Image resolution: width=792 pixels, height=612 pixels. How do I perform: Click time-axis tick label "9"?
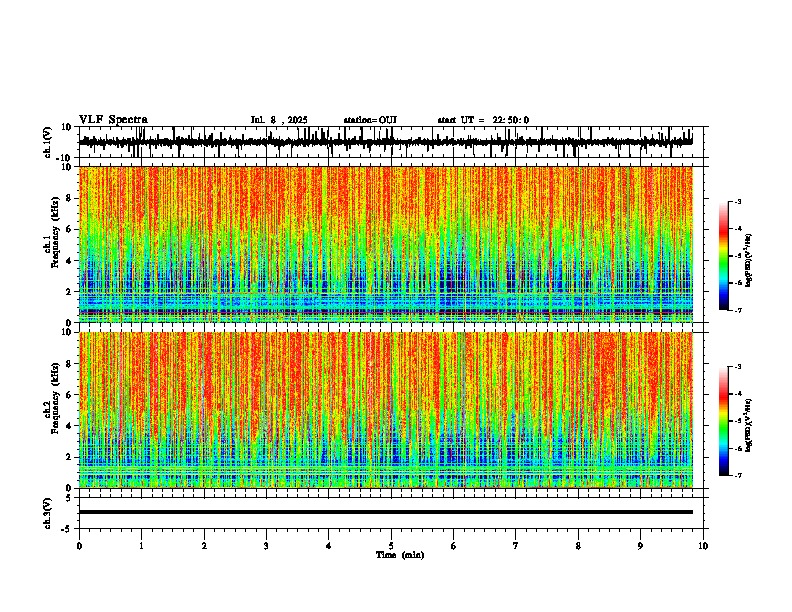coord(640,546)
